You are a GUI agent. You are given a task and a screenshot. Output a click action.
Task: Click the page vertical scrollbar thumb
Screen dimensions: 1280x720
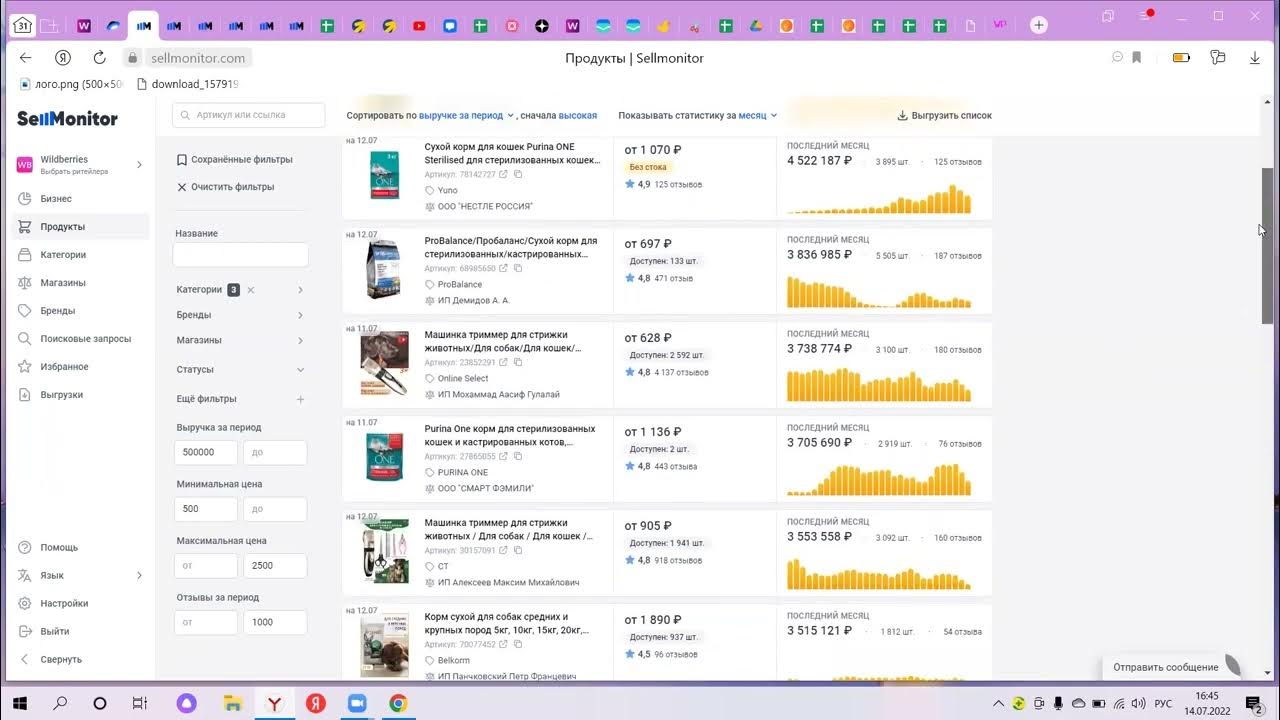[1267, 245]
